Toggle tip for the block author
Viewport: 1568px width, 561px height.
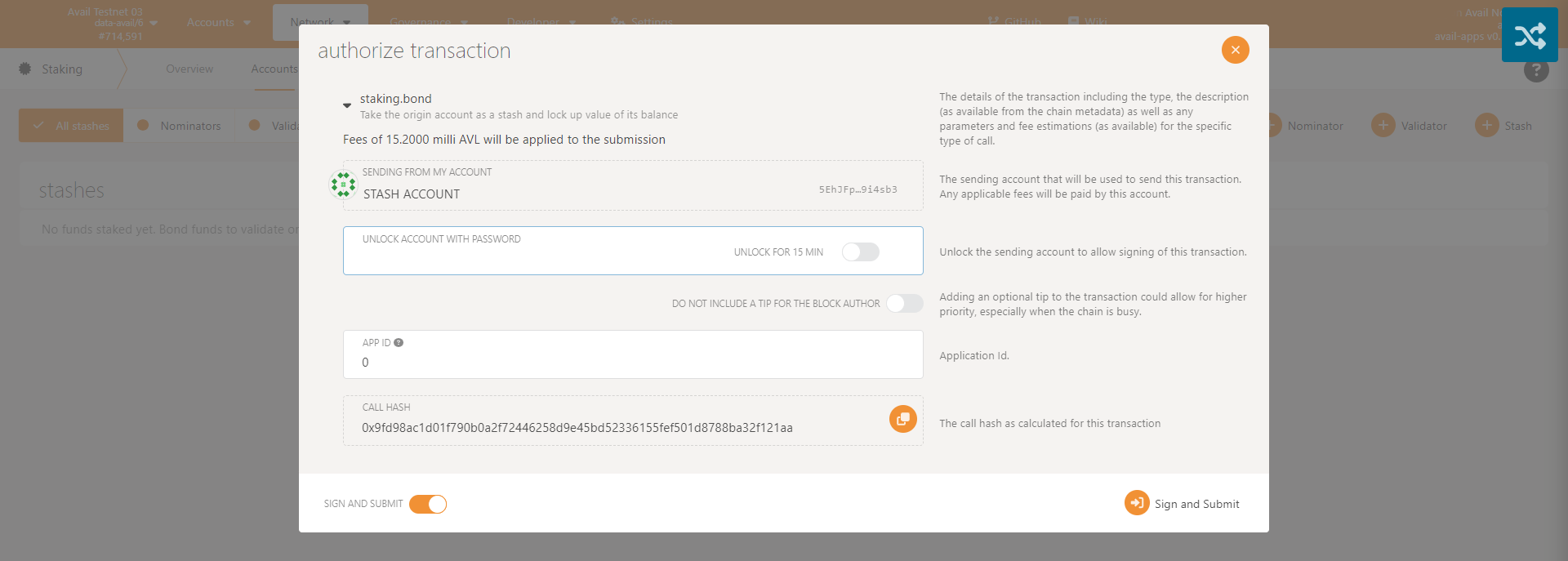coord(904,304)
